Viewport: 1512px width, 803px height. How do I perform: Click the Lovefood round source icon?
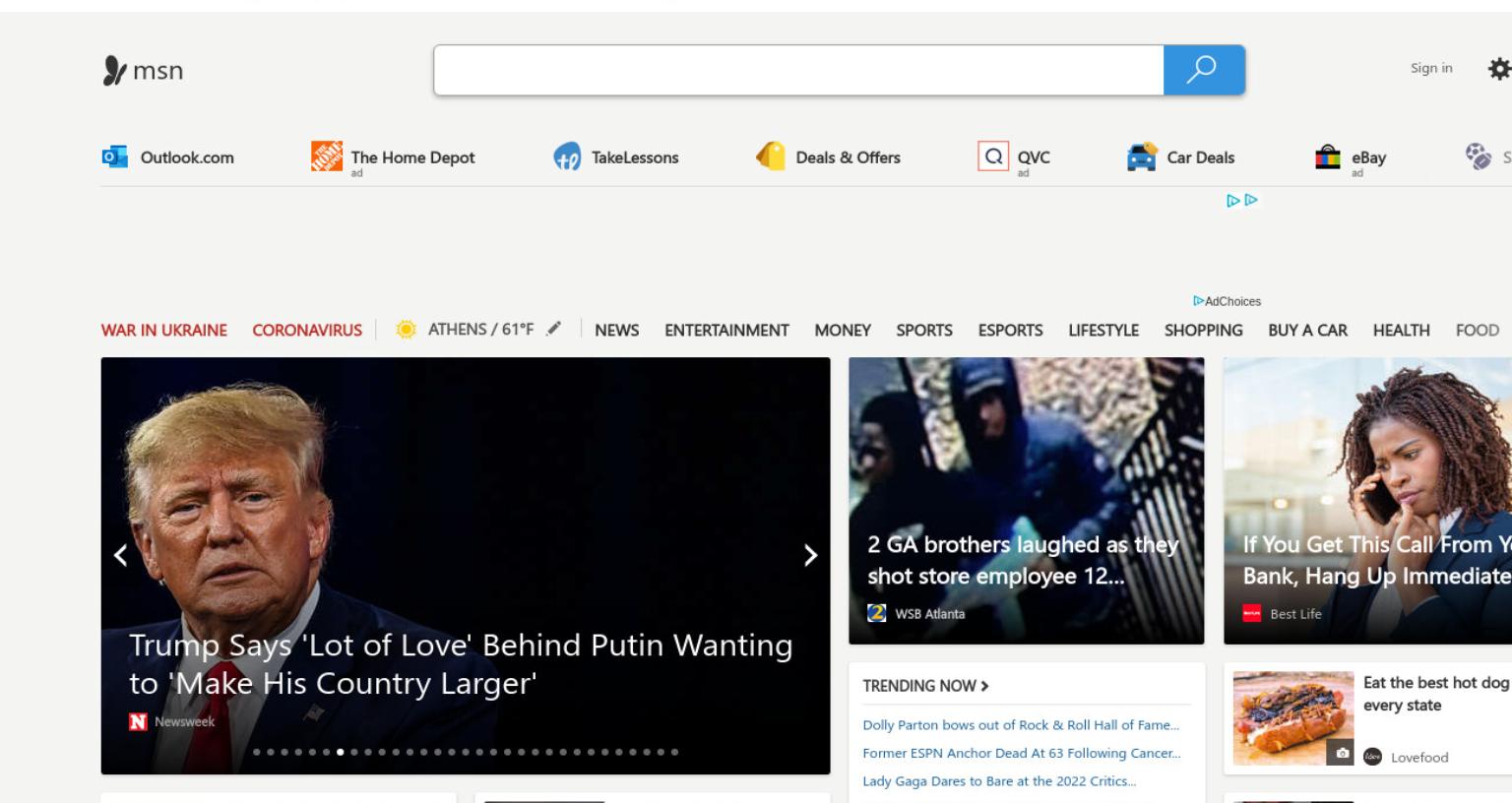(x=1372, y=757)
